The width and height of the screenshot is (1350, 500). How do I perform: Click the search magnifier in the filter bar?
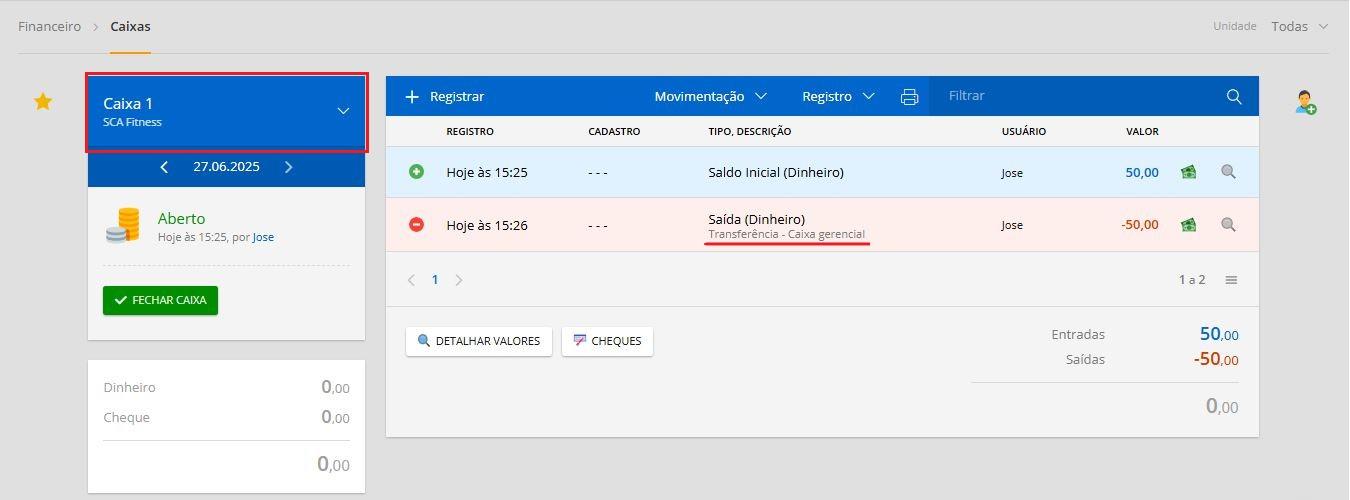coord(1234,96)
